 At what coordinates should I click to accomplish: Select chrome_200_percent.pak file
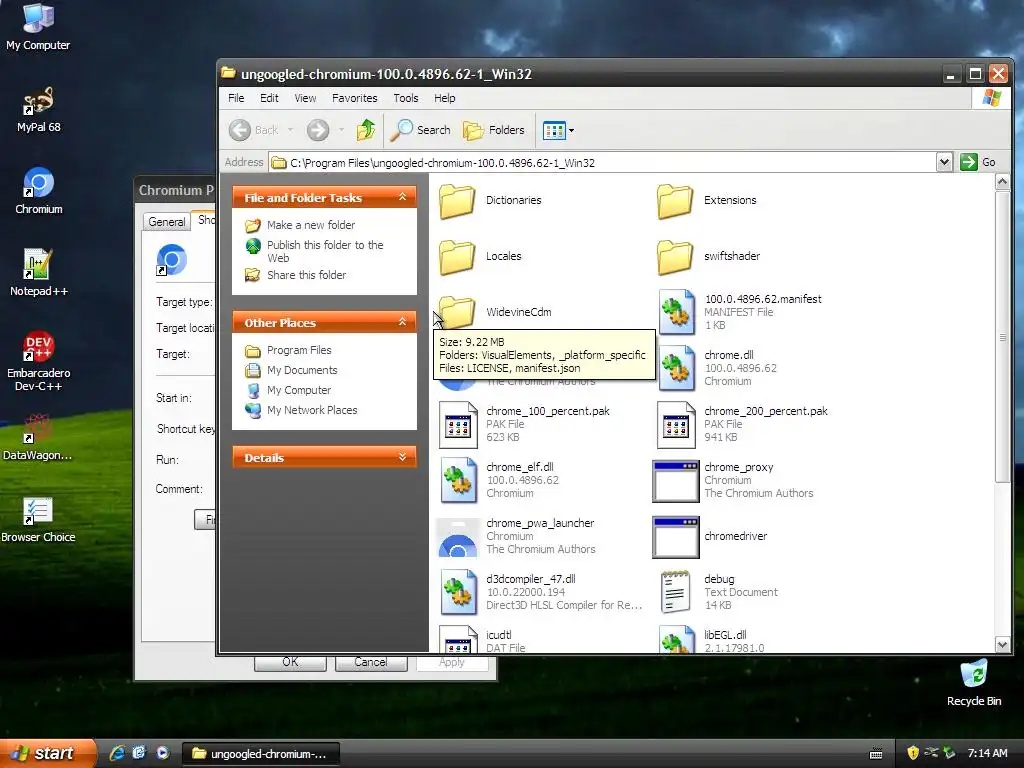743,424
